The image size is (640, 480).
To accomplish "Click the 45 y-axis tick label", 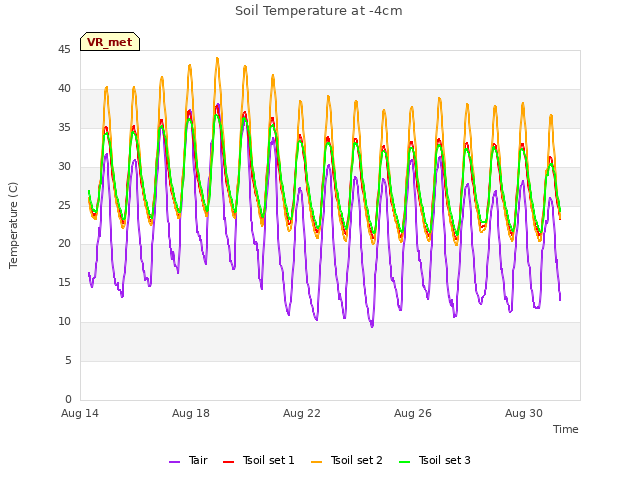I will coord(64,50).
